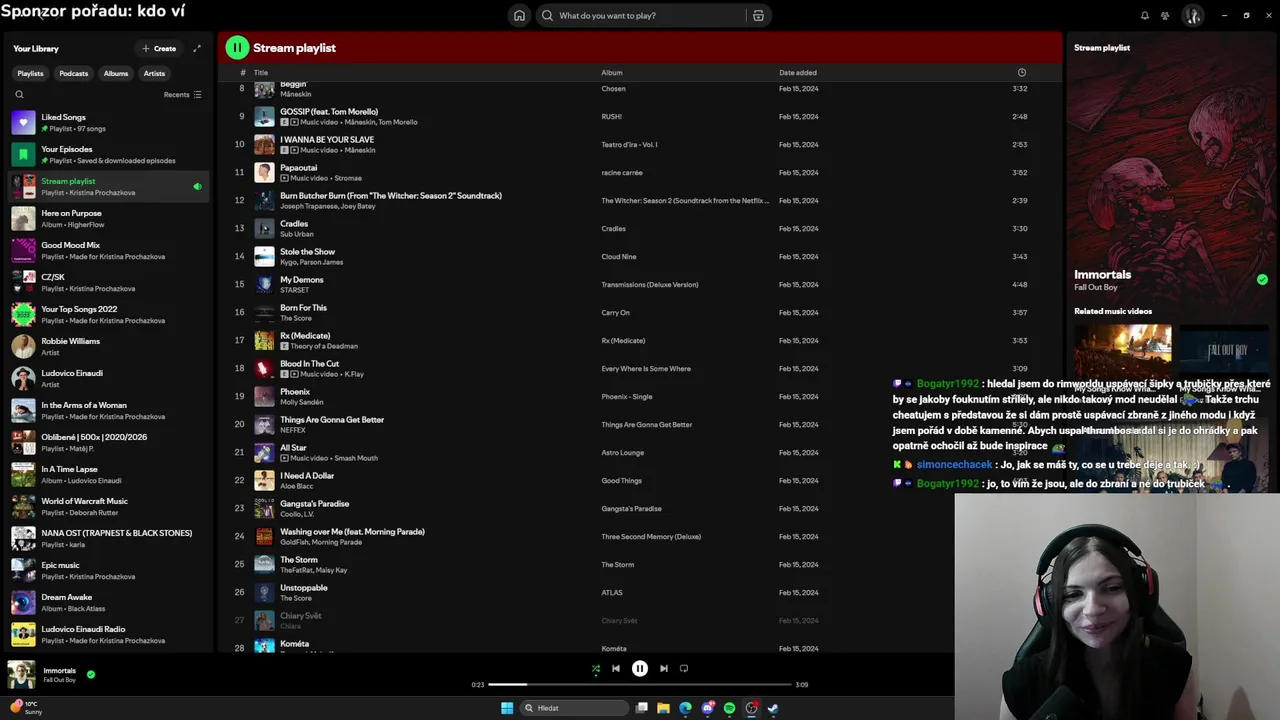Image resolution: width=1280 pixels, height=720 pixels.
Task: Open Stream playlist header in right panel
Action: (x=1102, y=48)
